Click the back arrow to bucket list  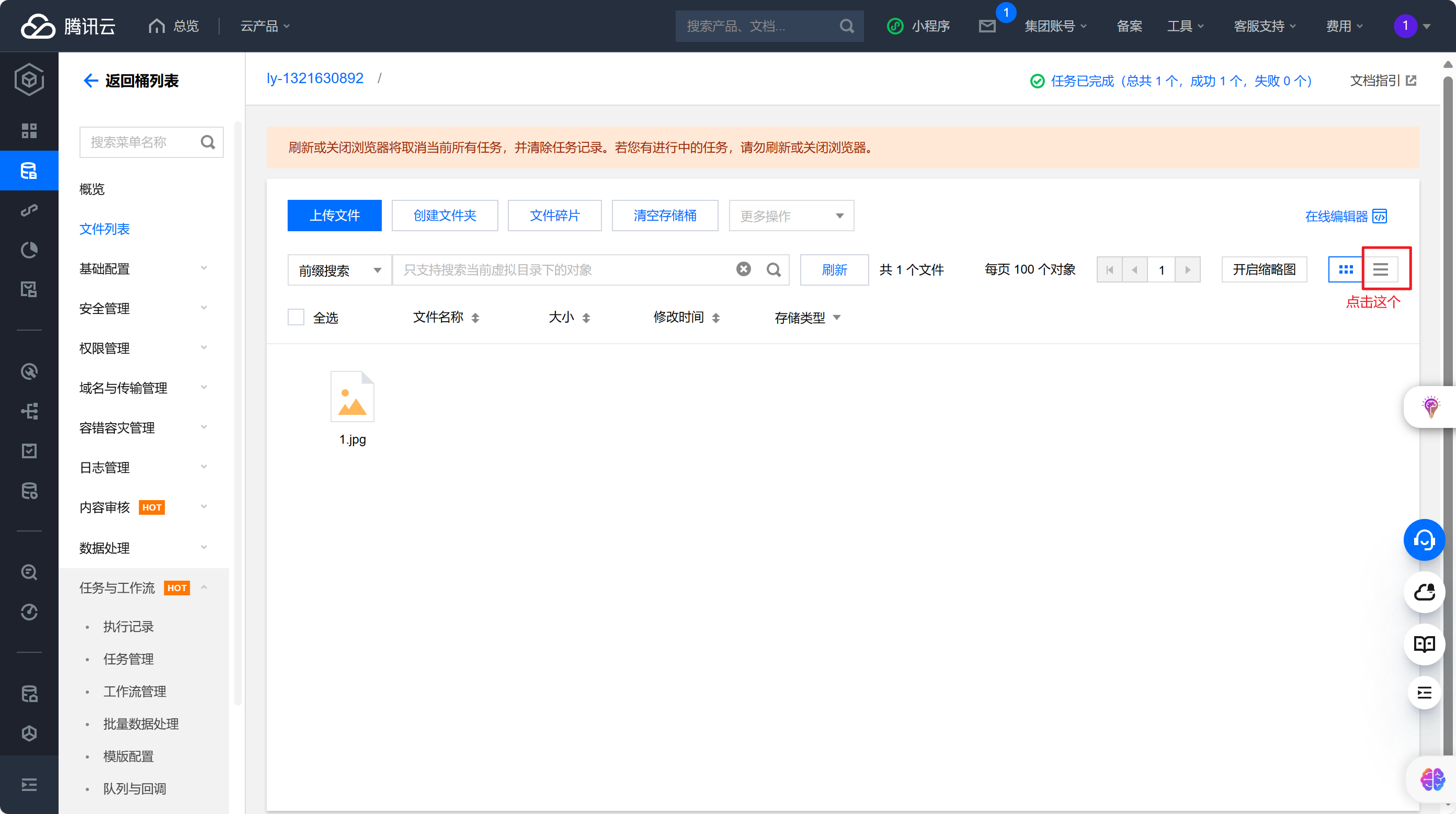click(90, 81)
